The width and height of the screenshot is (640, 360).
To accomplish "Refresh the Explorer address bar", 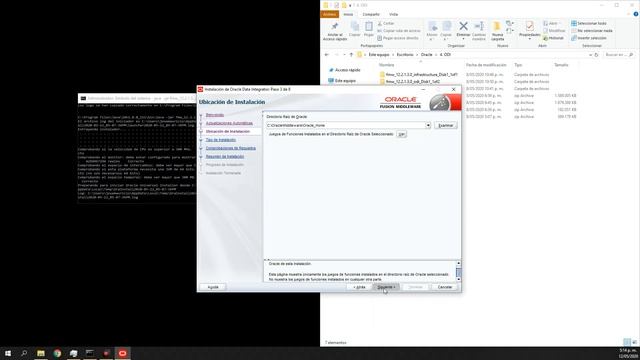I will click(x=596, y=55).
